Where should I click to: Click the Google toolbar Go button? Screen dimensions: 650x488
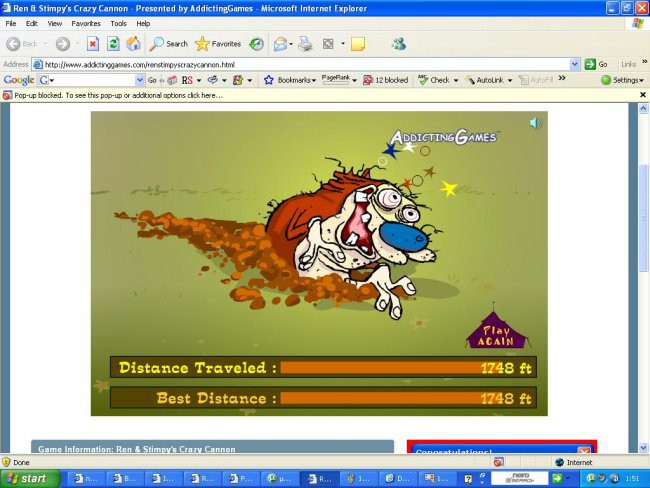152,80
